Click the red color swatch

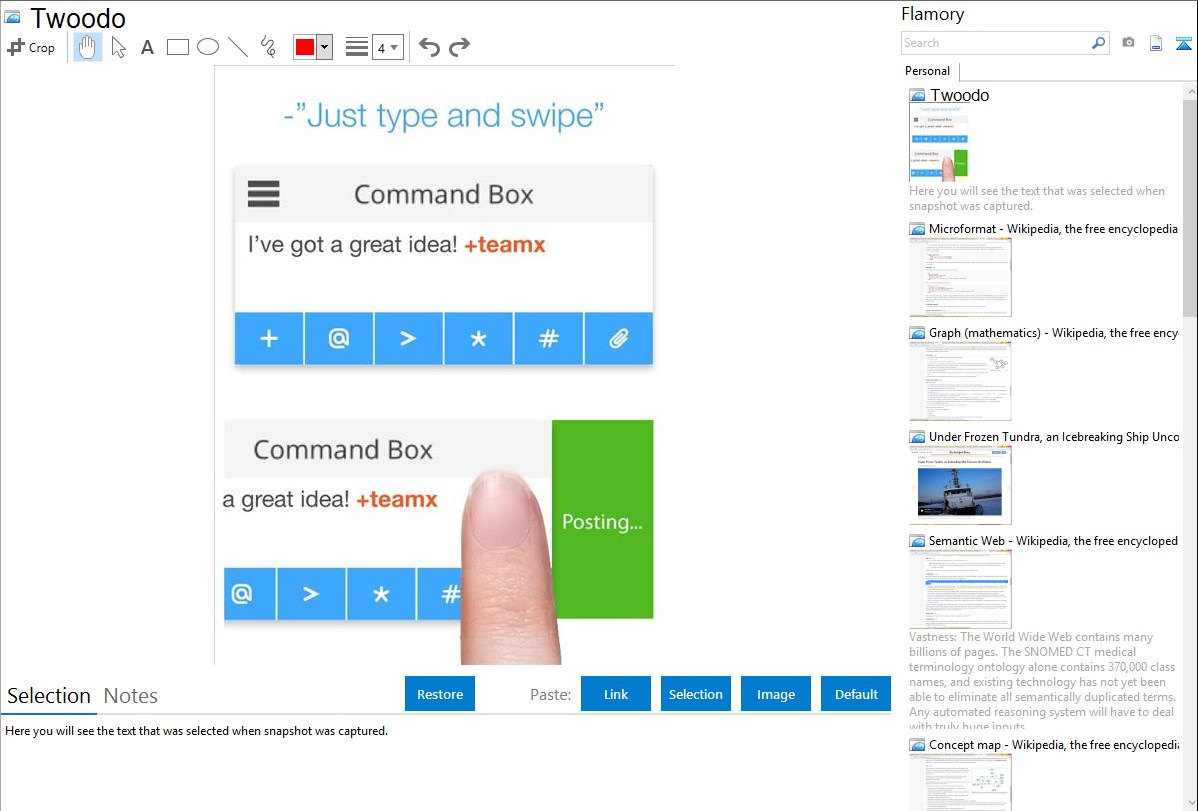pyautogui.click(x=305, y=47)
